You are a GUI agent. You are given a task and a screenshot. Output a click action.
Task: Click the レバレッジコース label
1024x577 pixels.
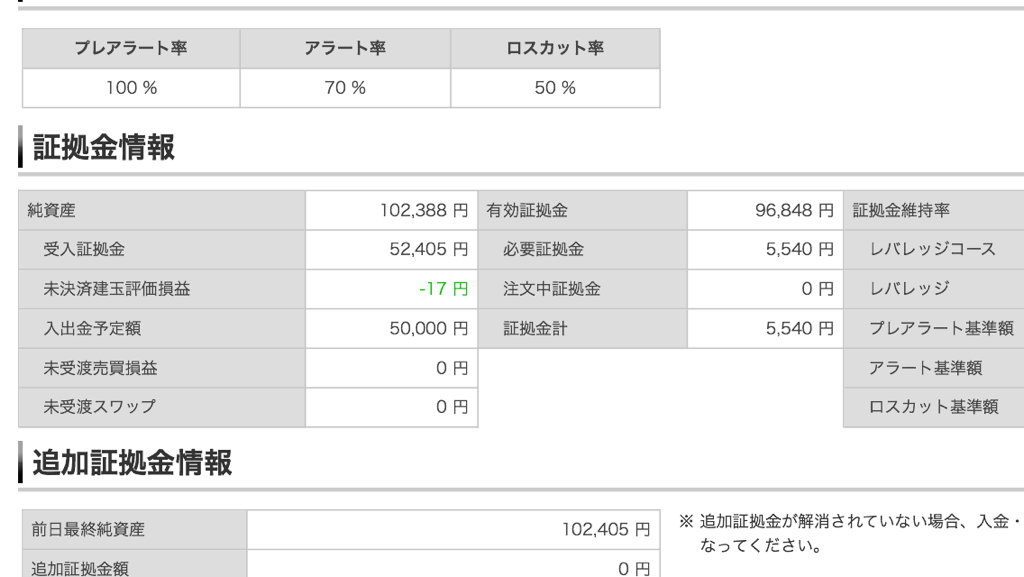[x=933, y=249]
